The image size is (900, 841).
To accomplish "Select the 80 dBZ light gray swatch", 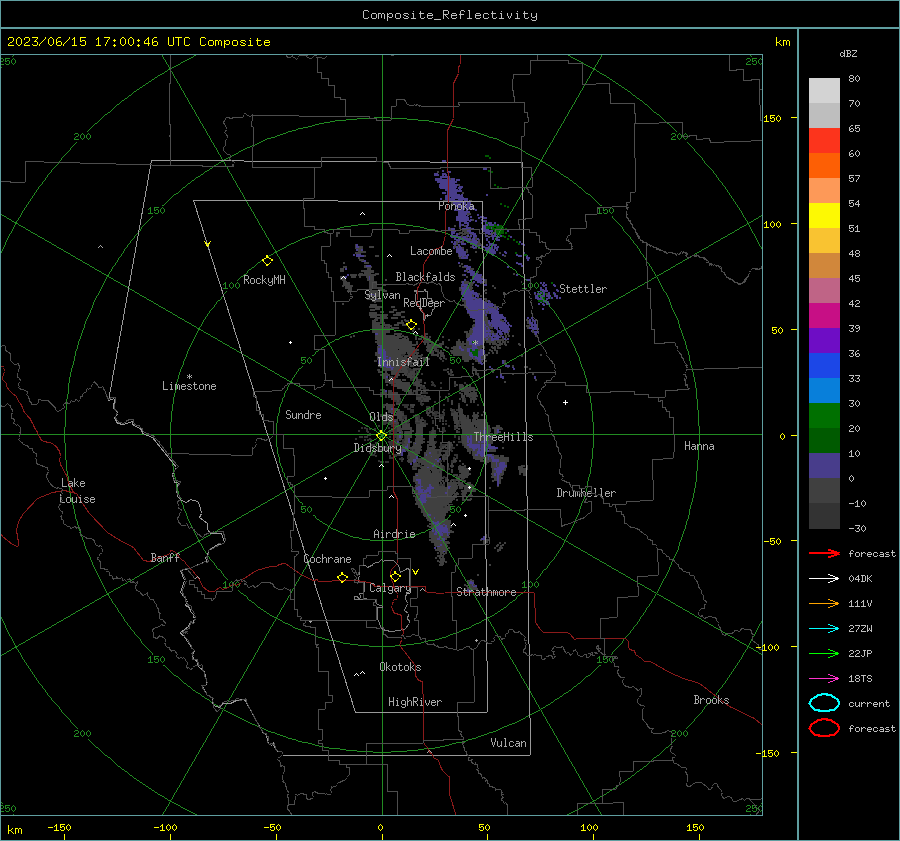I will [x=824, y=90].
